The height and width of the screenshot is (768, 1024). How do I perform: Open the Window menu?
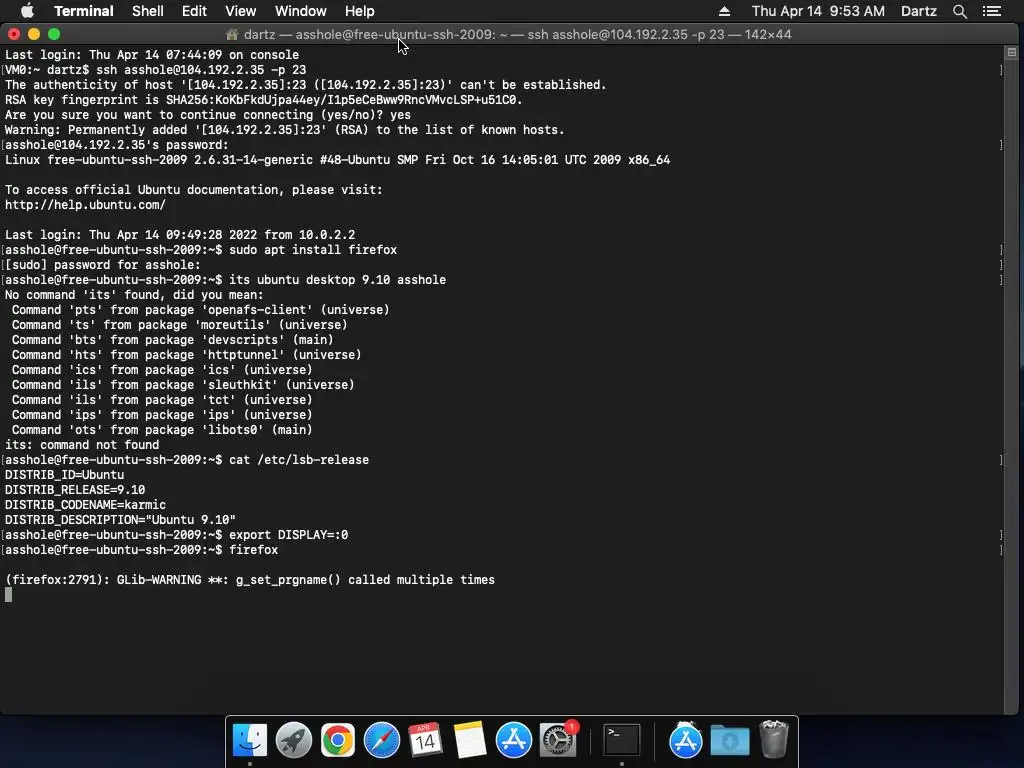pyautogui.click(x=300, y=11)
